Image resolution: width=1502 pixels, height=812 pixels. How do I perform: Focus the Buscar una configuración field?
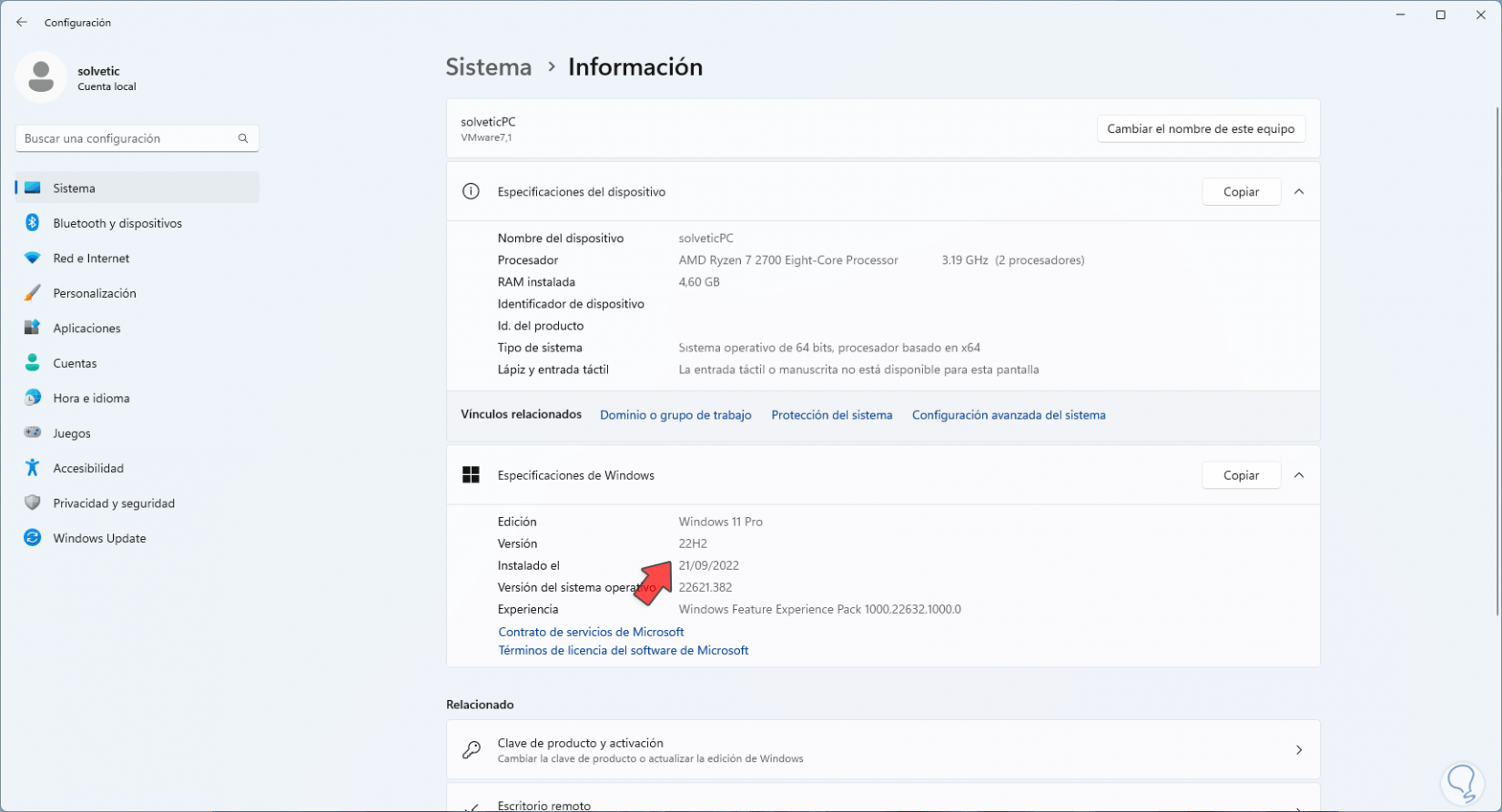137,138
